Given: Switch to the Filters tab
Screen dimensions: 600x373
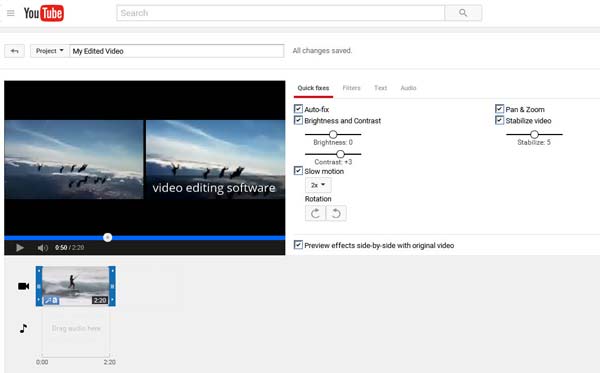Looking at the screenshot, I should click(351, 88).
